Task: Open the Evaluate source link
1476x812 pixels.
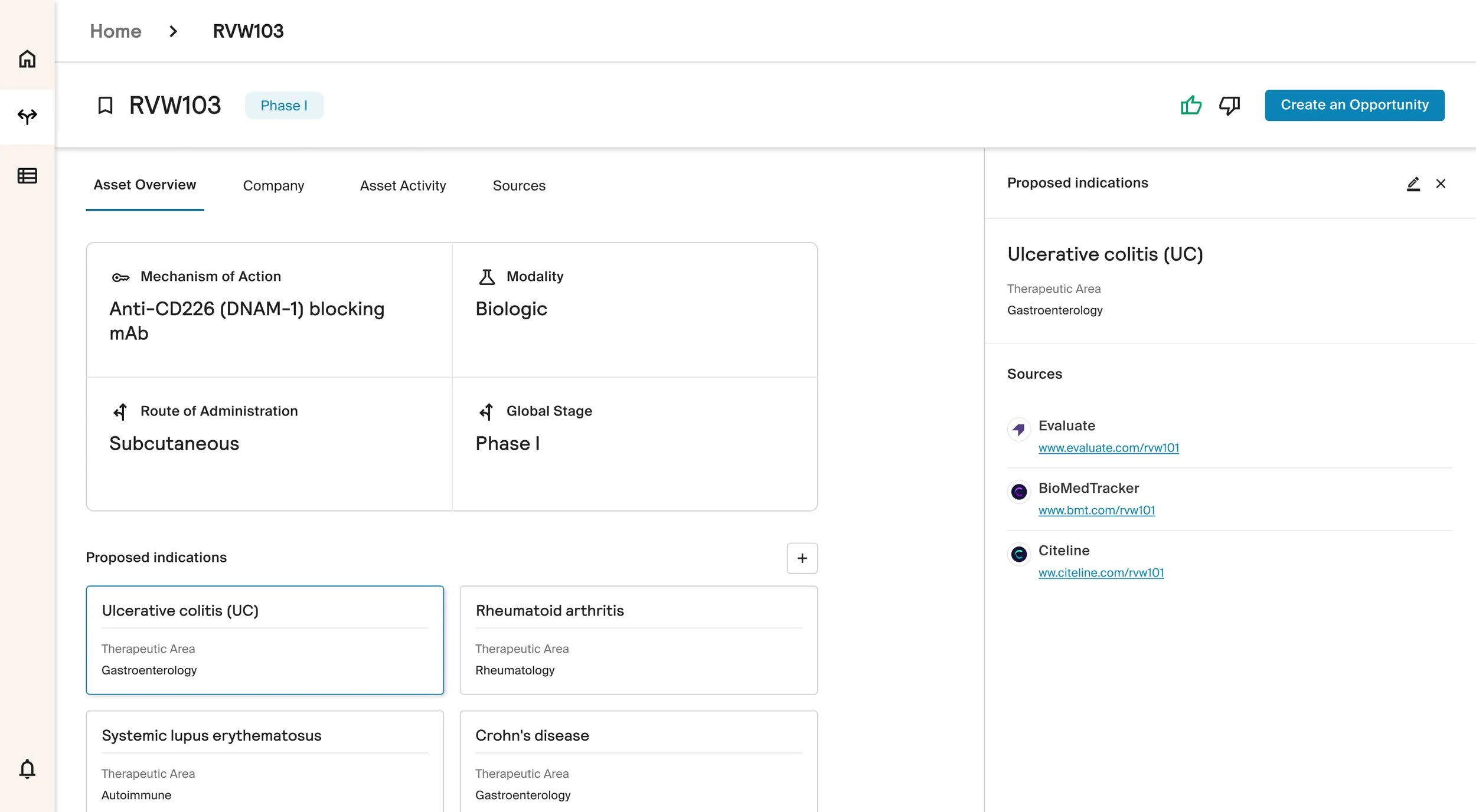Action: pyautogui.click(x=1108, y=448)
